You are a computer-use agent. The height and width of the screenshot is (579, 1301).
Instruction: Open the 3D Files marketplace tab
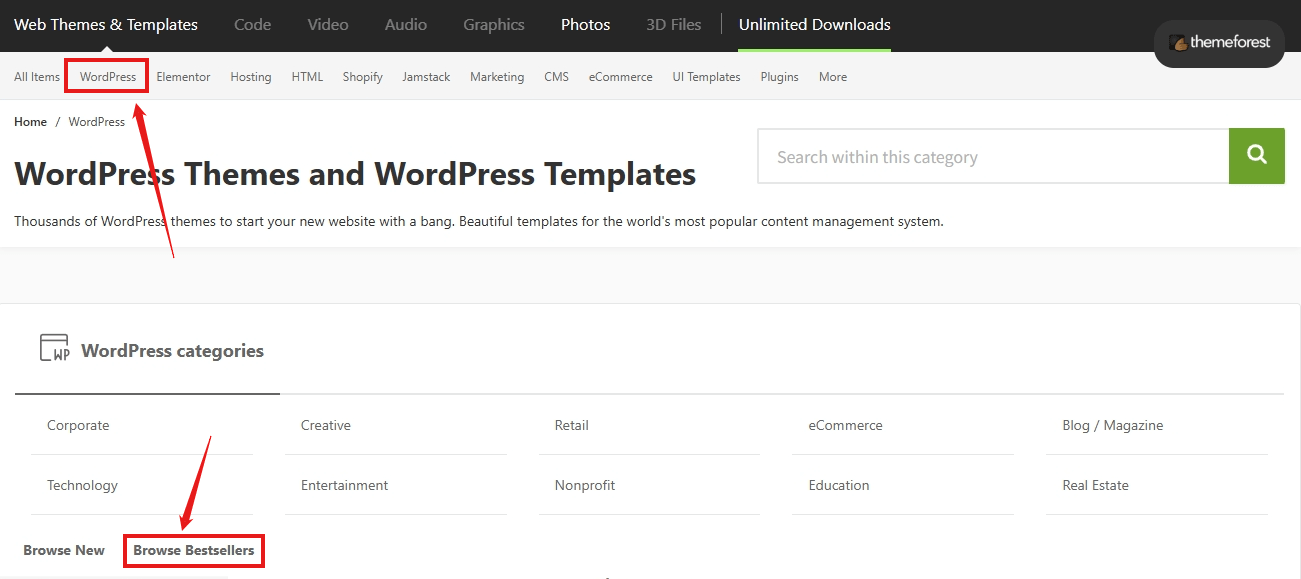(674, 25)
